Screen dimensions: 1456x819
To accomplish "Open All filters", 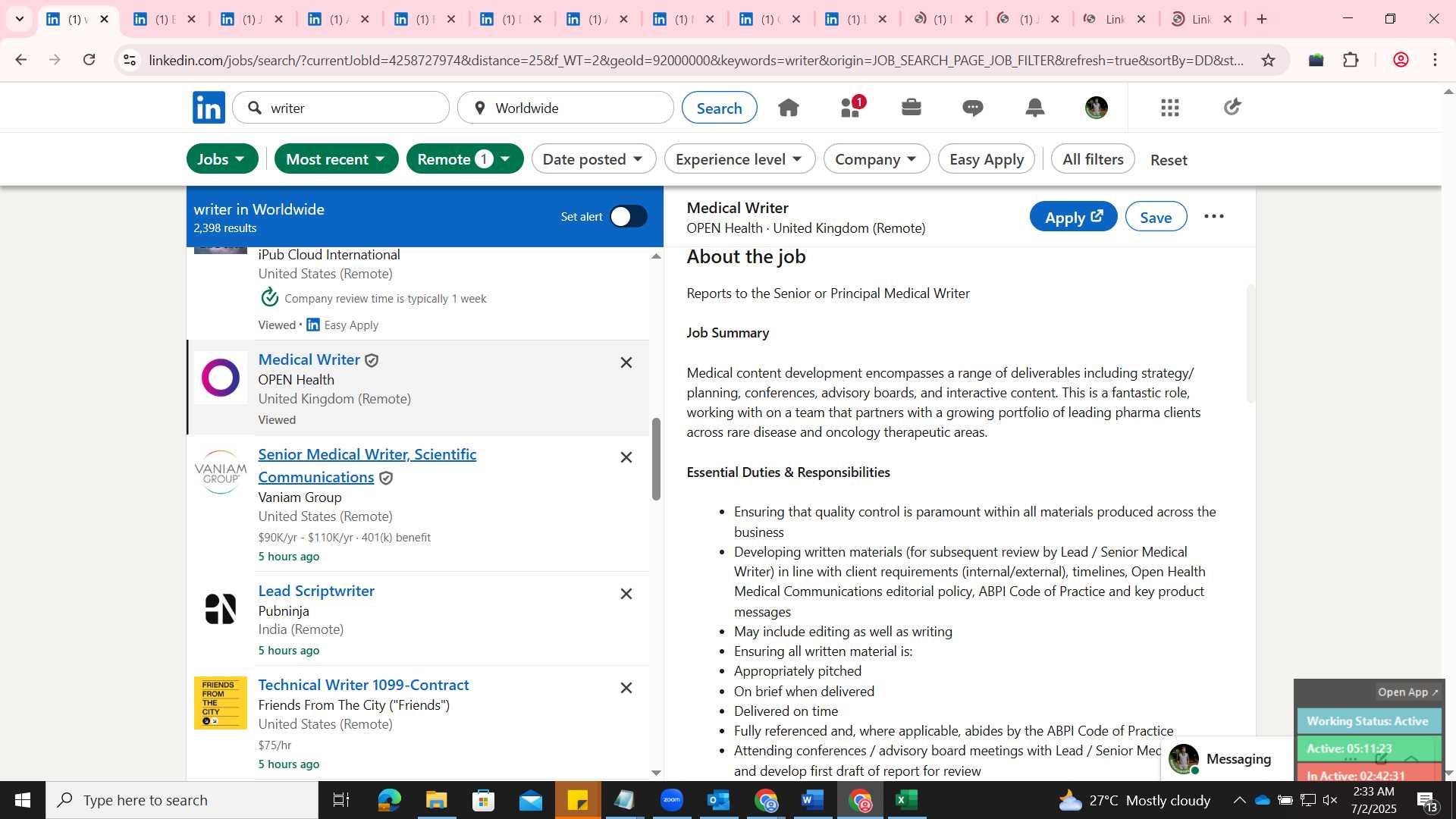I will pyautogui.click(x=1093, y=159).
